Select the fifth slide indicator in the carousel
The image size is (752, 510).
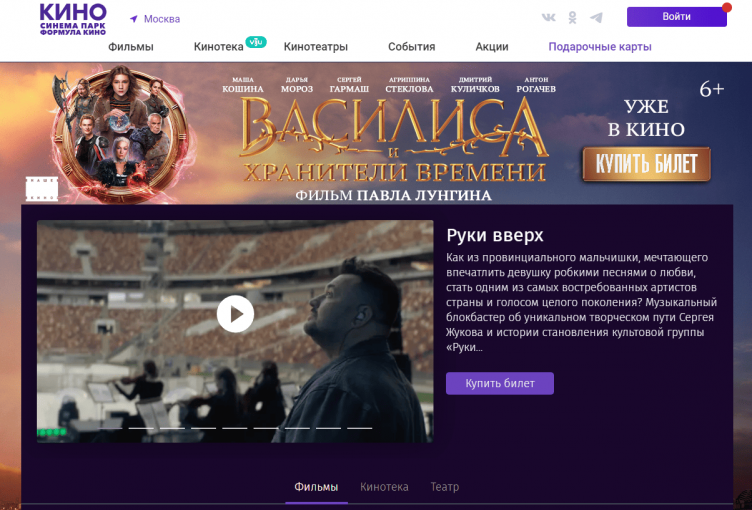[235, 428]
